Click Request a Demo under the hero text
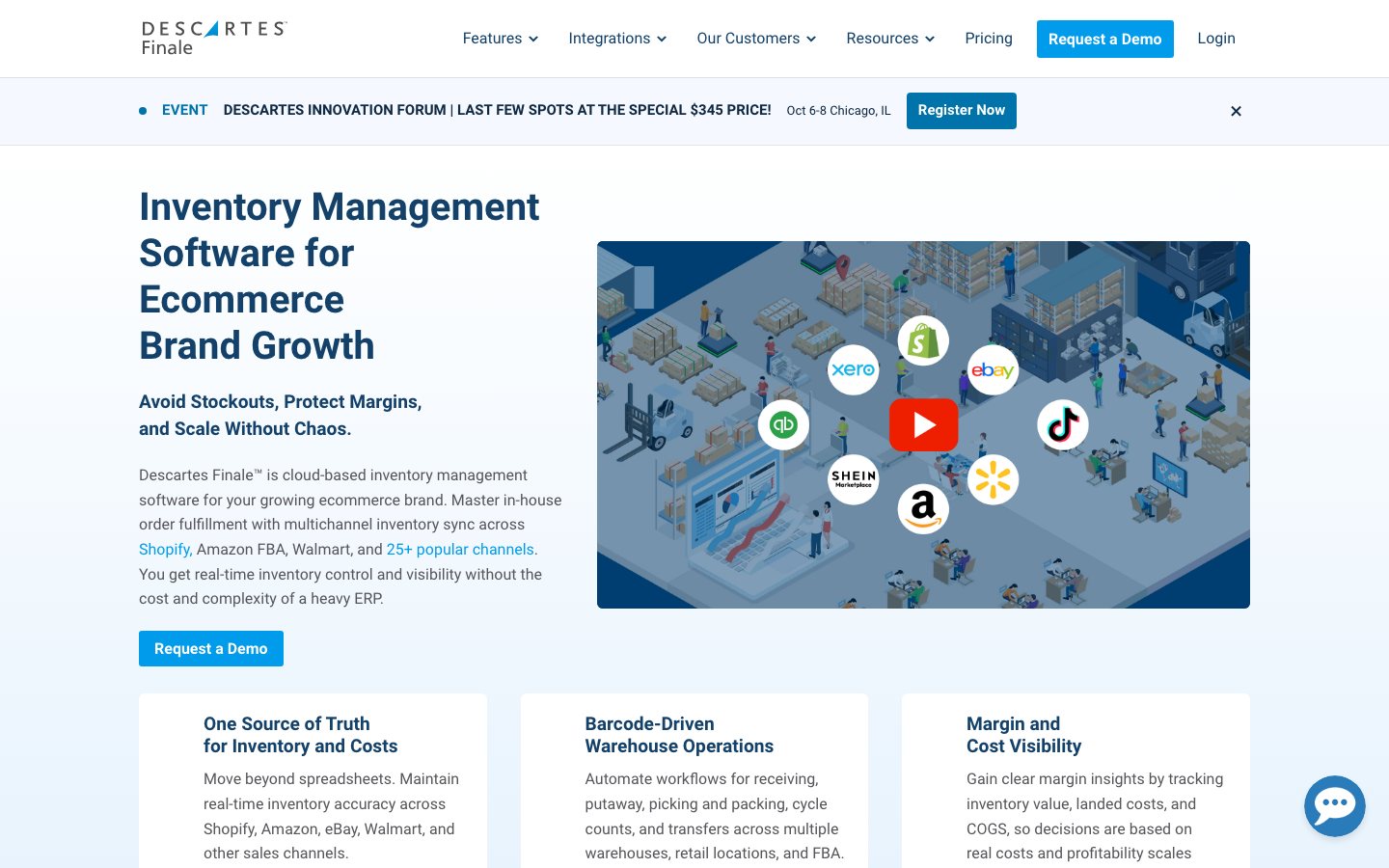Viewport: 1389px width, 868px height. point(211,648)
